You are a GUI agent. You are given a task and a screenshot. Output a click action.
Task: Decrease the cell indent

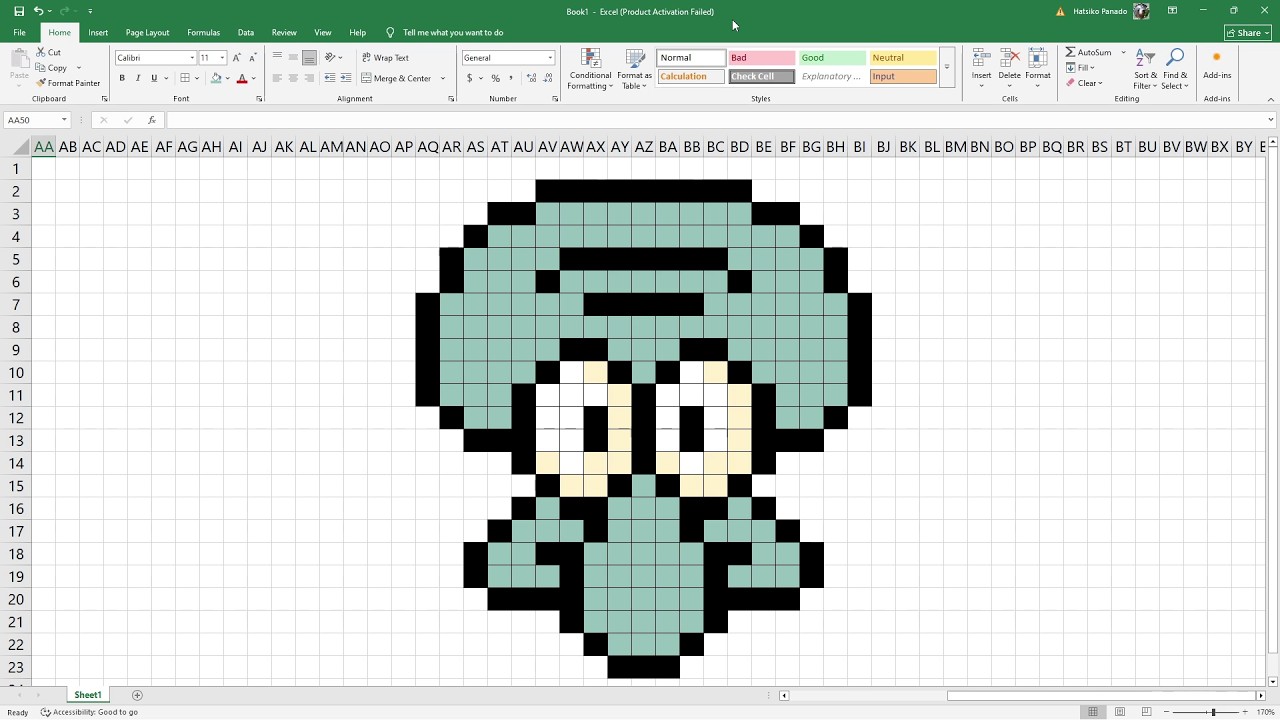tap(330, 78)
